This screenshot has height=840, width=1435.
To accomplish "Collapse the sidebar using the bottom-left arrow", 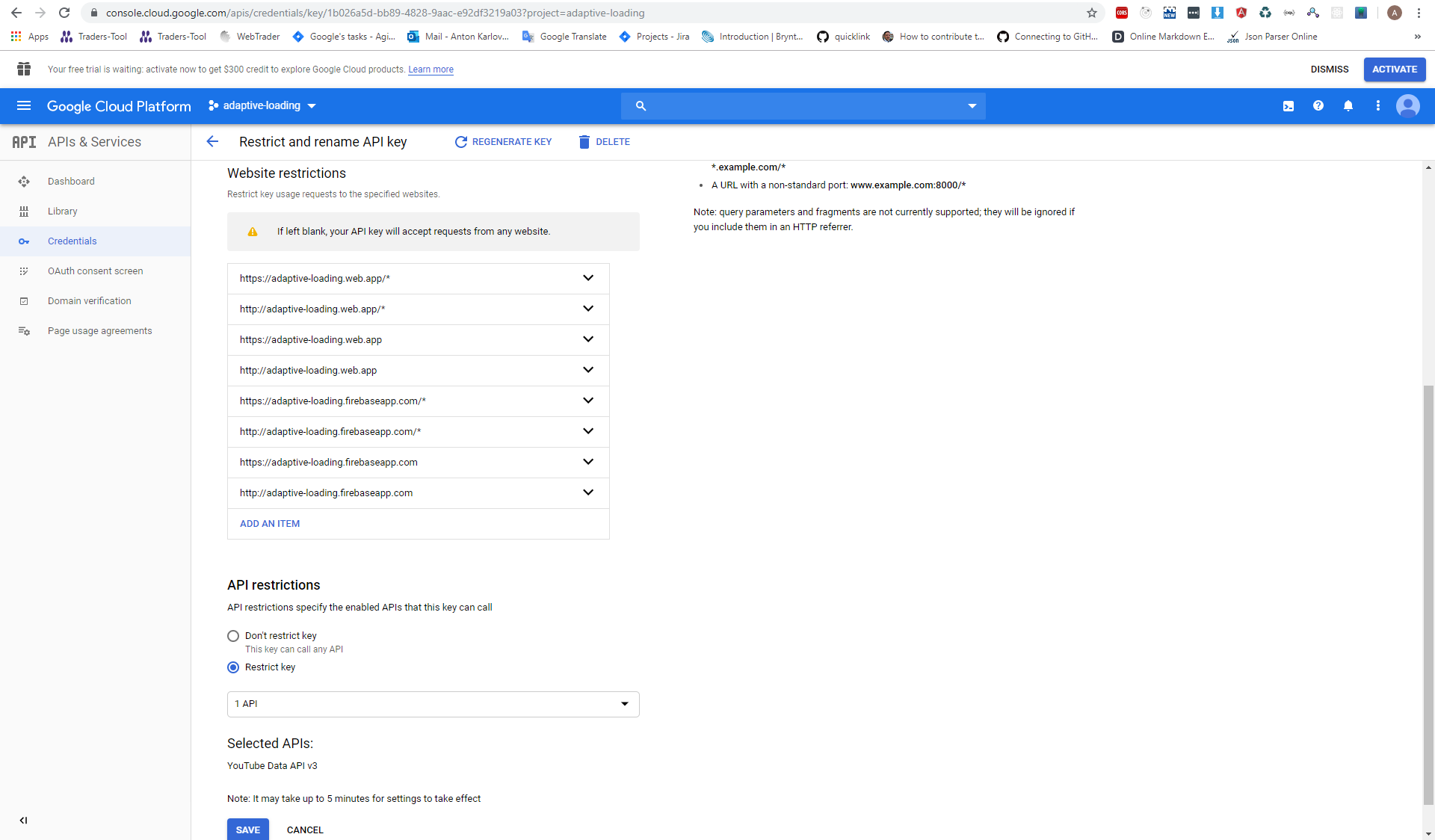I will [23, 821].
